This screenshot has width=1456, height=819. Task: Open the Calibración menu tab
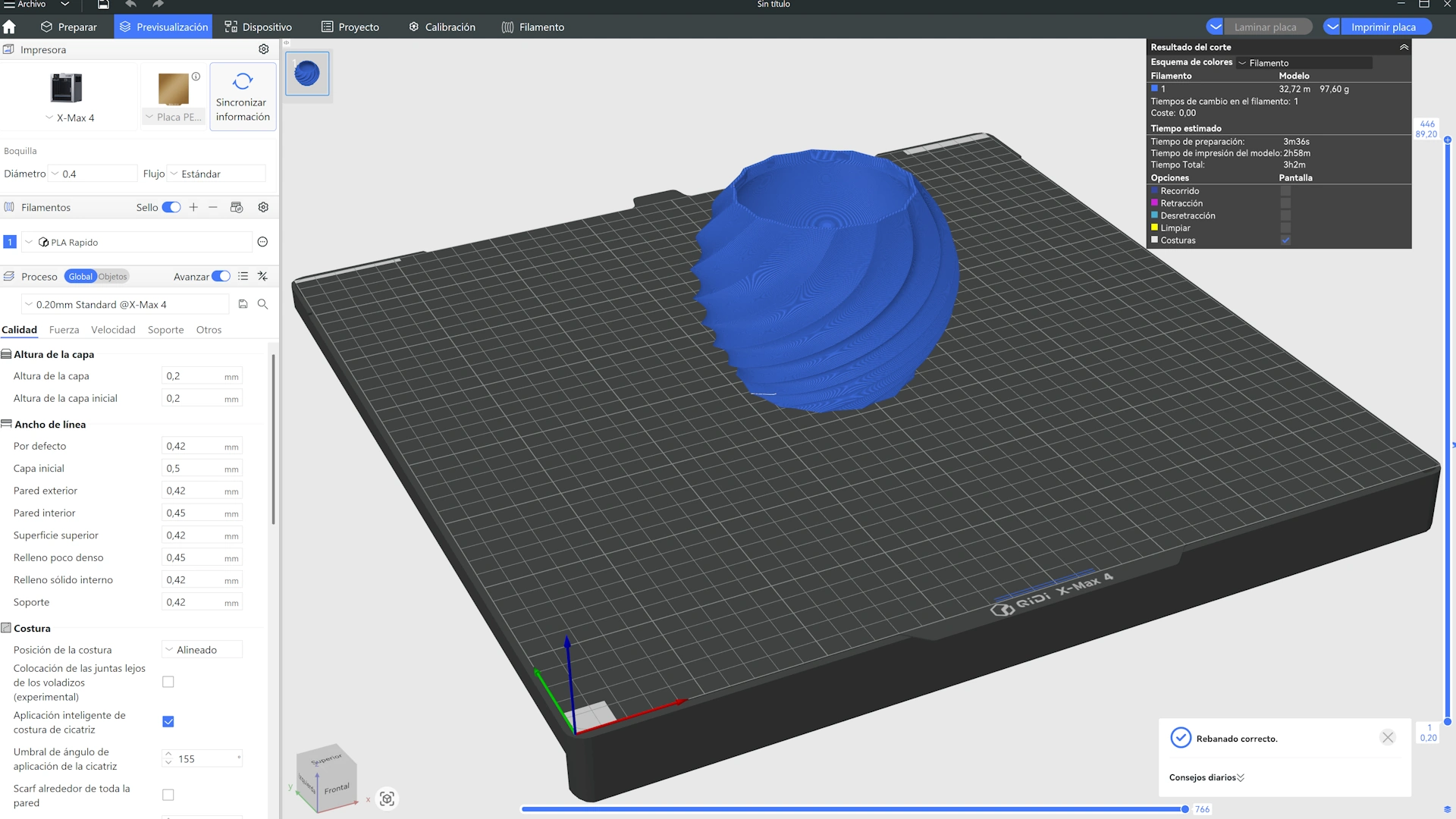pyautogui.click(x=442, y=27)
